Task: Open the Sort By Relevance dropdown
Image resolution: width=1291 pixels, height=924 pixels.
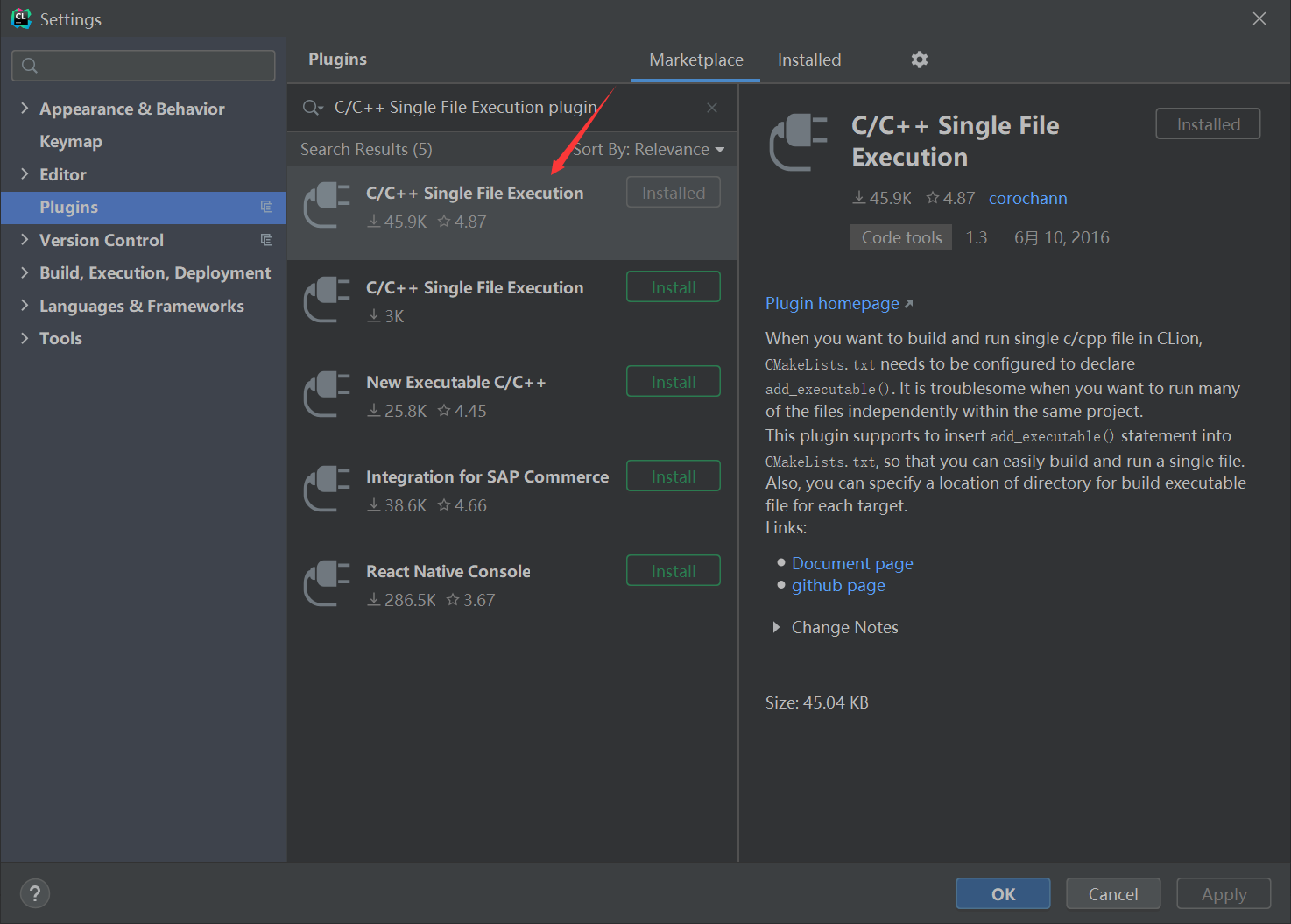Action: click(649, 149)
